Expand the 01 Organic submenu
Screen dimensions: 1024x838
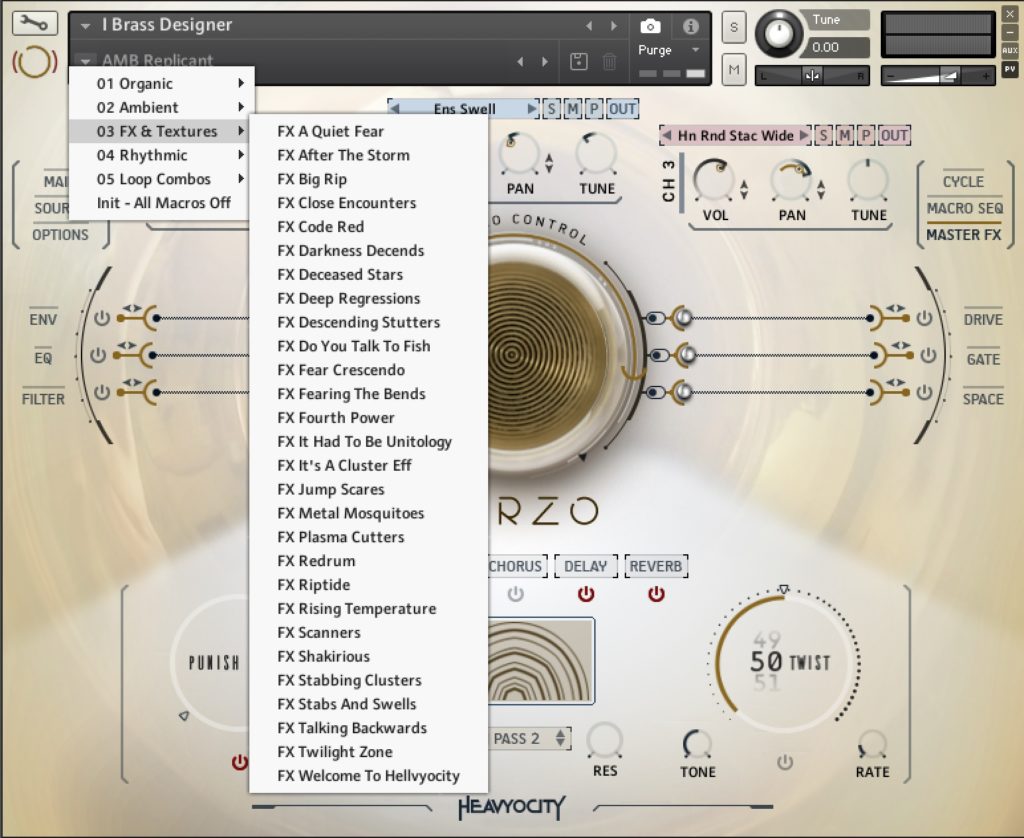(x=161, y=84)
